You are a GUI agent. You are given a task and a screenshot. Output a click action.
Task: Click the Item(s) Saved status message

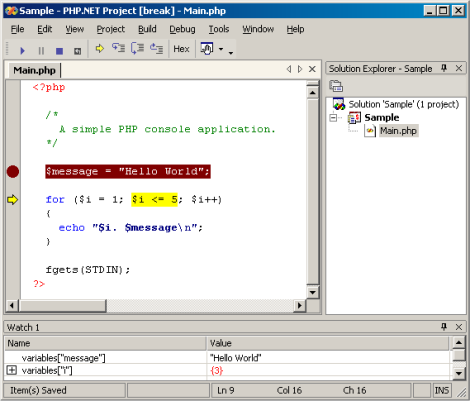[38, 390]
